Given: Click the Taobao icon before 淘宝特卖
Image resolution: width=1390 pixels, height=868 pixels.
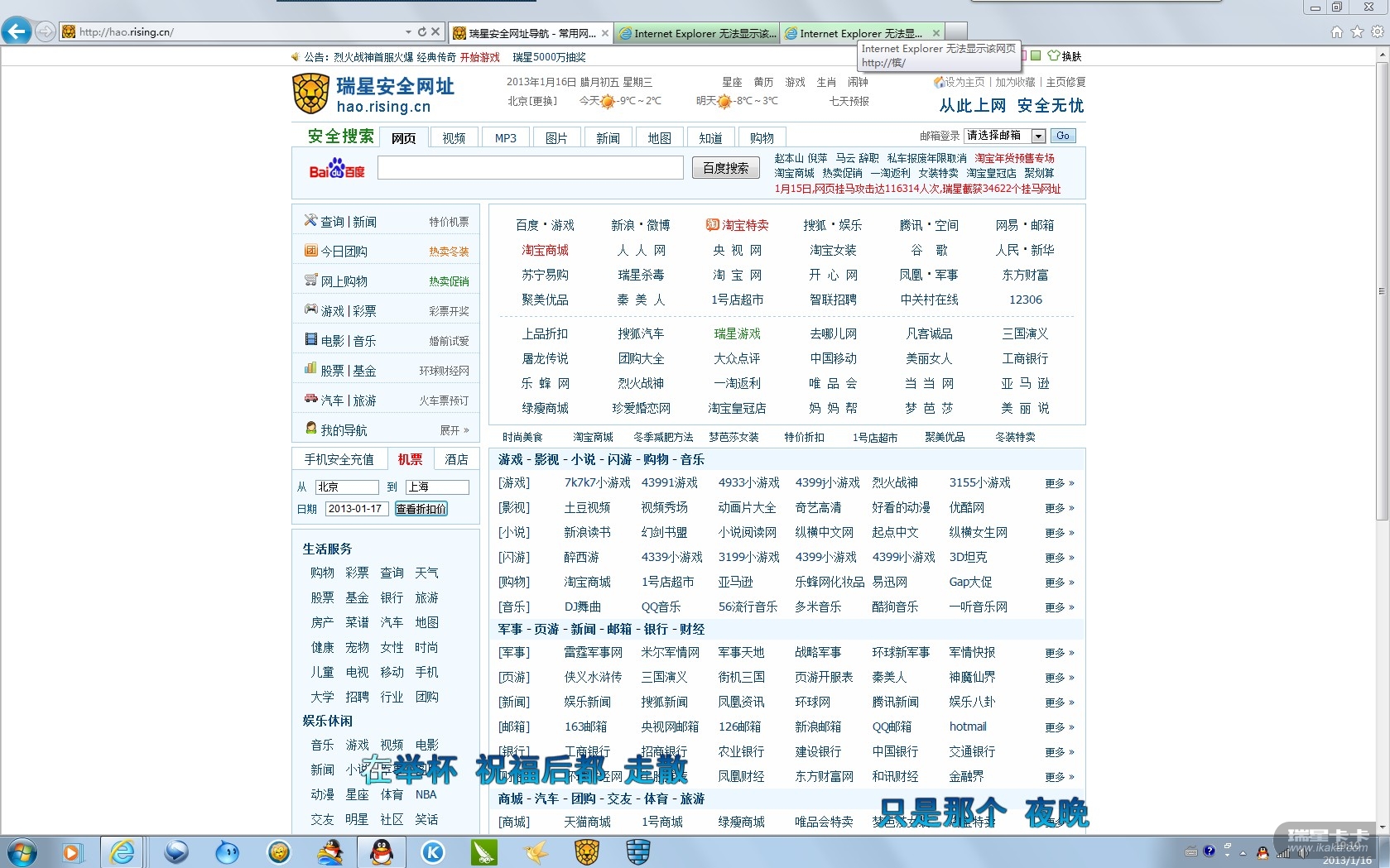Looking at the screenshot, I should pyautogui.click(x=712, y=225).
